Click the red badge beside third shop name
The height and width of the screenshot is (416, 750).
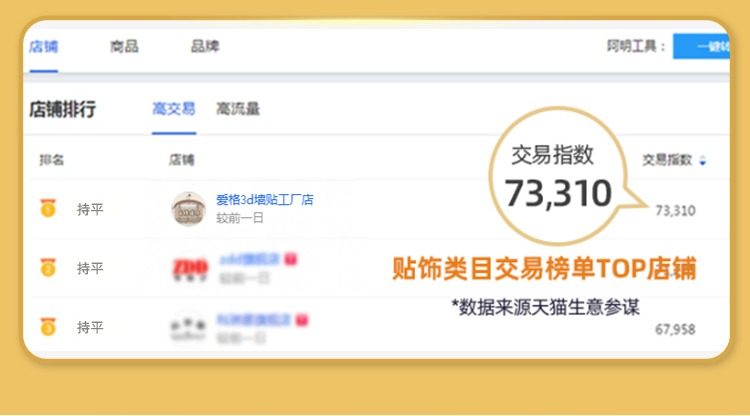point(302,320)
